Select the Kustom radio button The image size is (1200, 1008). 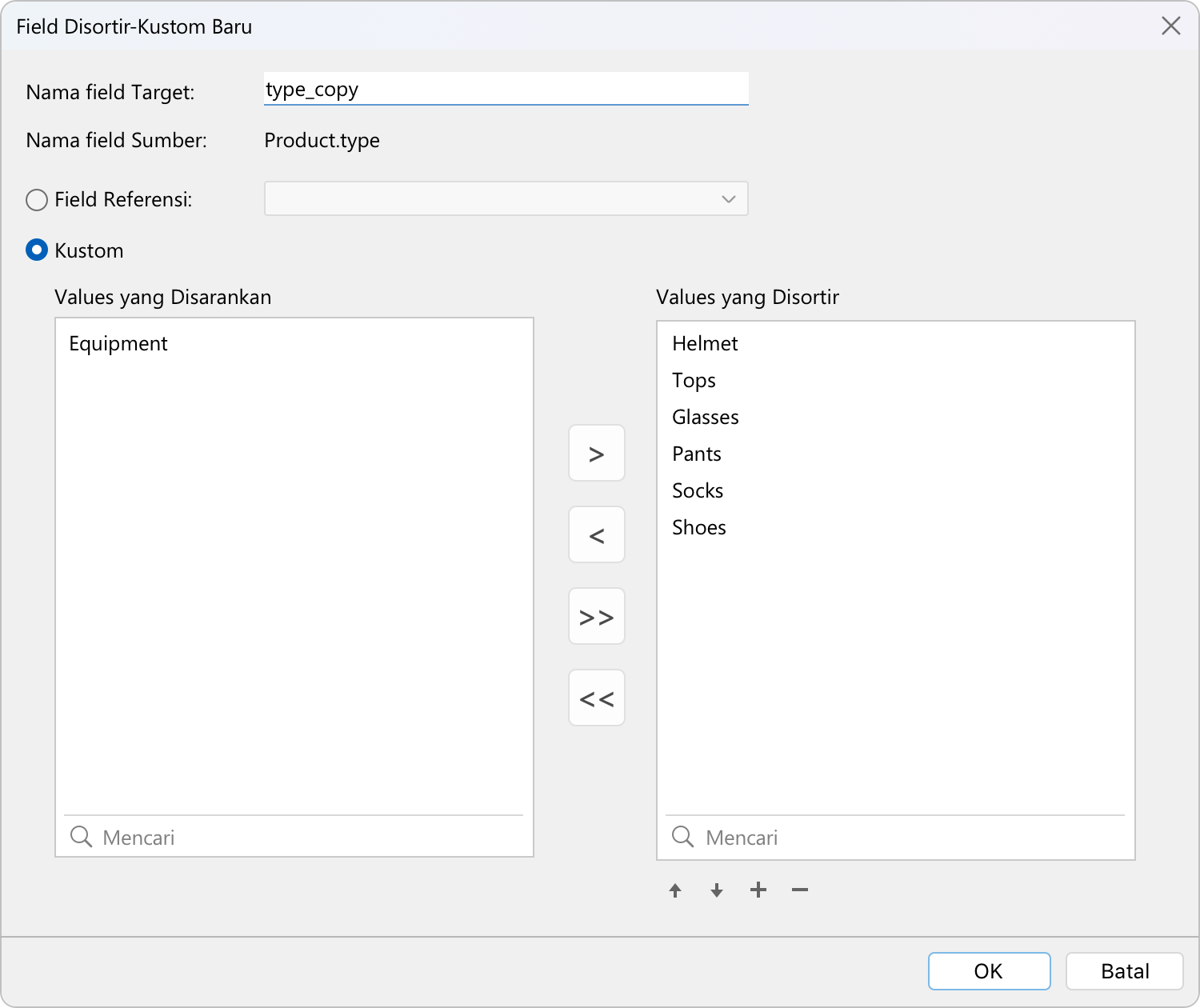[37, 250]
